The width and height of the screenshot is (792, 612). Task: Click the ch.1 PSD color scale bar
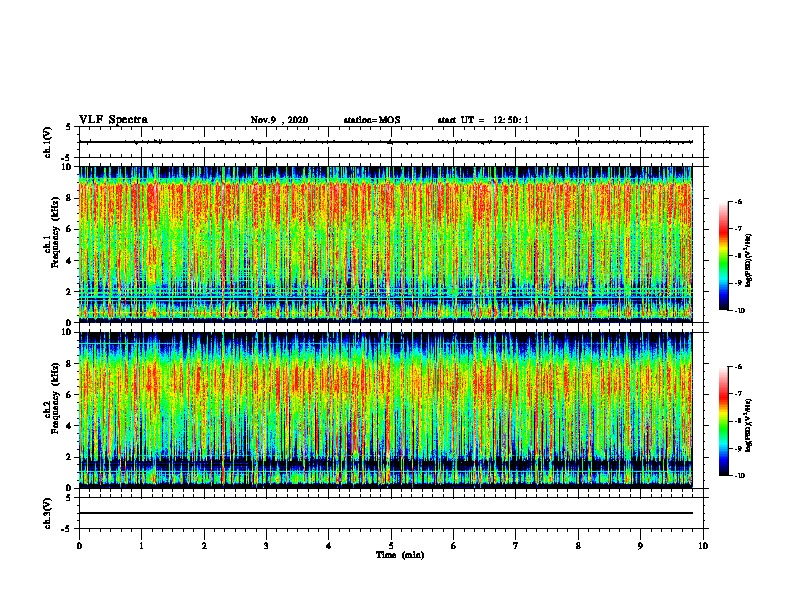(724, 256)
